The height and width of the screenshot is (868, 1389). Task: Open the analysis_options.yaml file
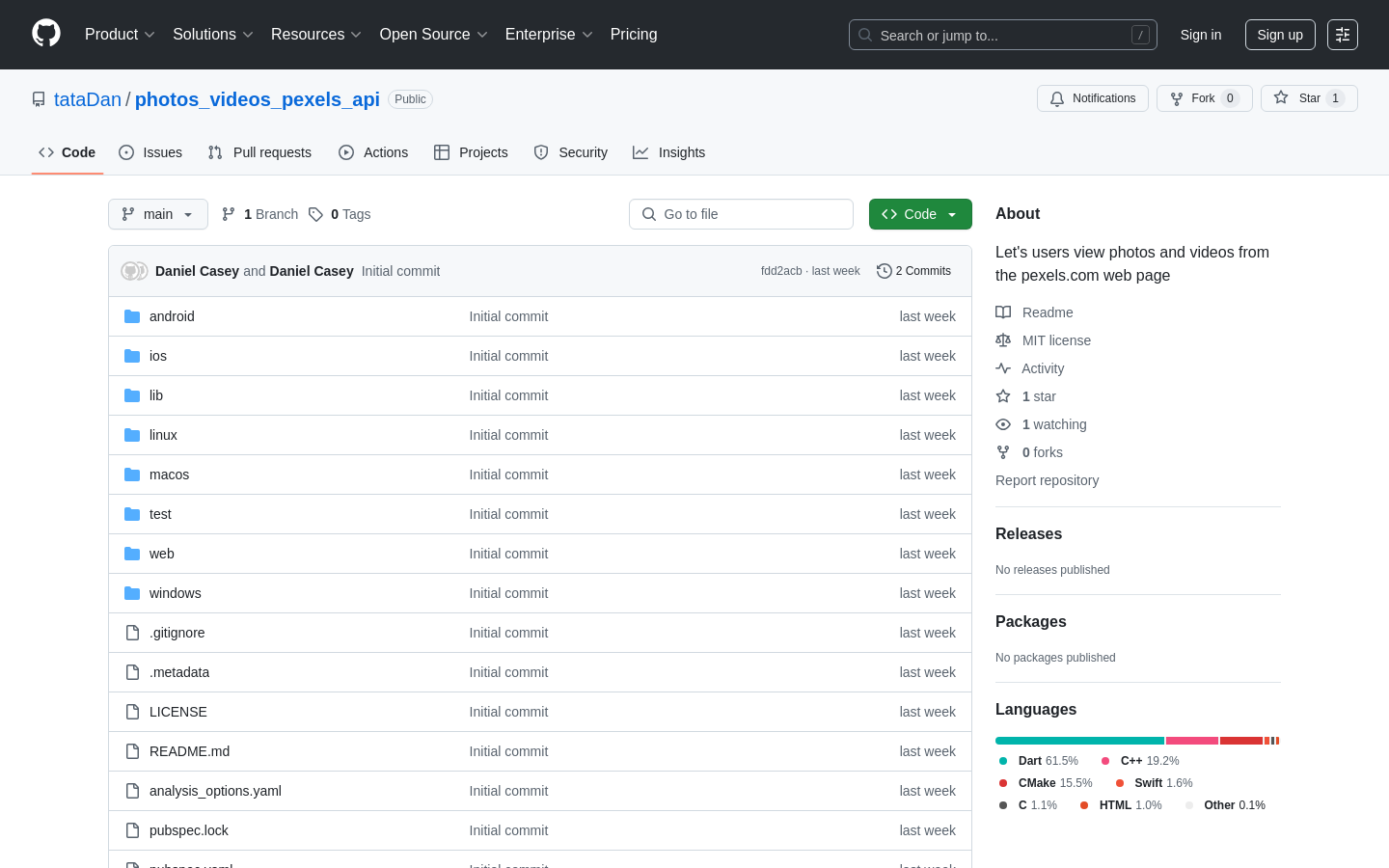pos(215,791)
